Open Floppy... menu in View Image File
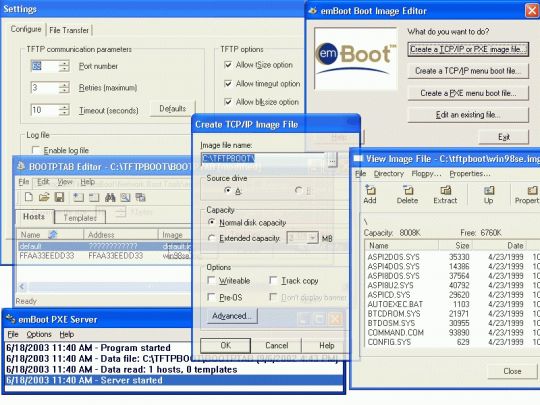 tap(426, 174)
